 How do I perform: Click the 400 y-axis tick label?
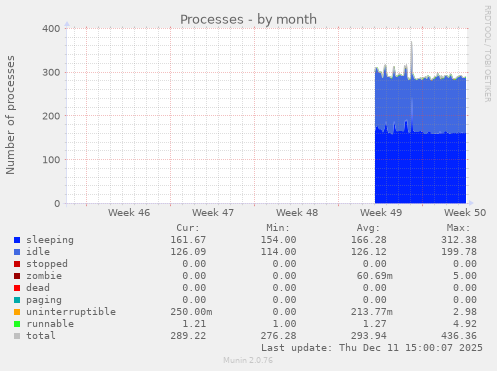pyautogui.click(x=51, y=29)
